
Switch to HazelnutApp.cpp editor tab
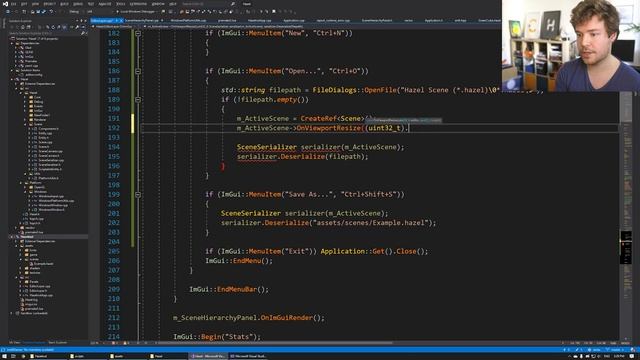259,20
